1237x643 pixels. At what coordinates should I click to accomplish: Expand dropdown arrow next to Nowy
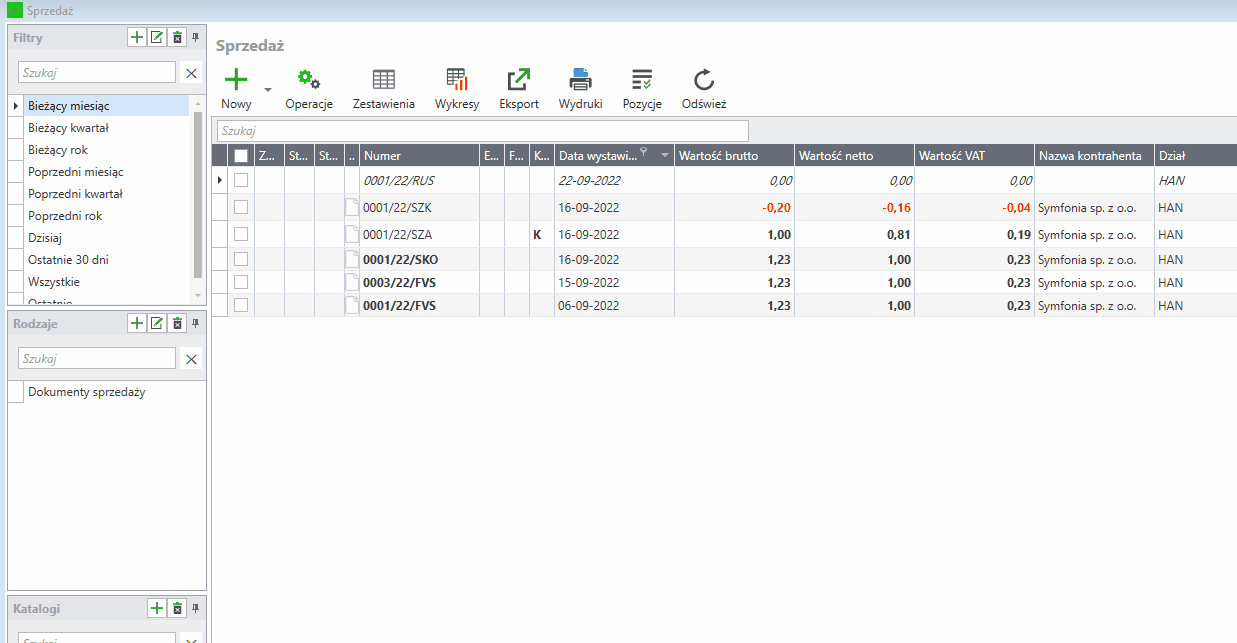267,89
